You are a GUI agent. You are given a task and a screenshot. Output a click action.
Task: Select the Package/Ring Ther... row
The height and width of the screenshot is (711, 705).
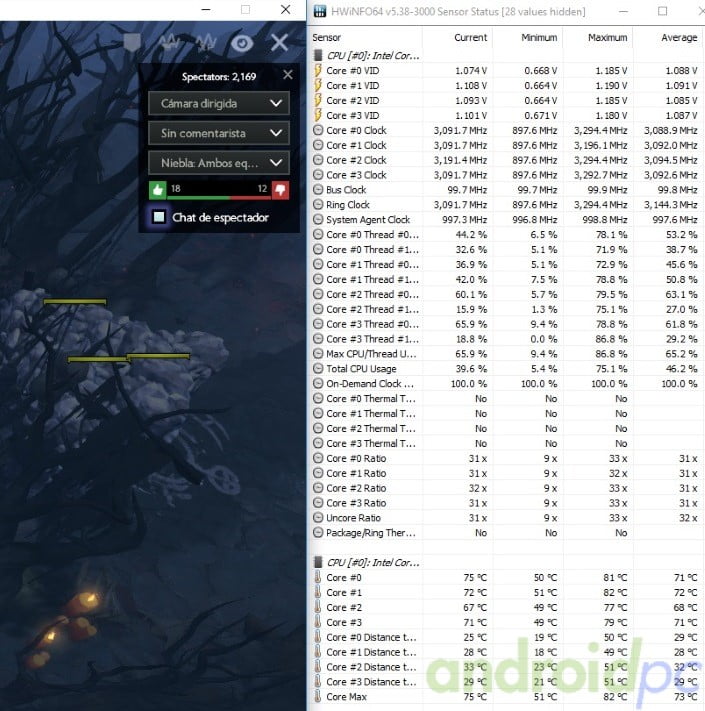coord(506,533)
